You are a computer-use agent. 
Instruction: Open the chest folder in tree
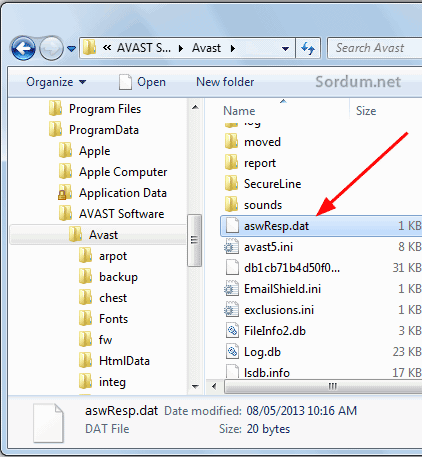click(113, 298)
